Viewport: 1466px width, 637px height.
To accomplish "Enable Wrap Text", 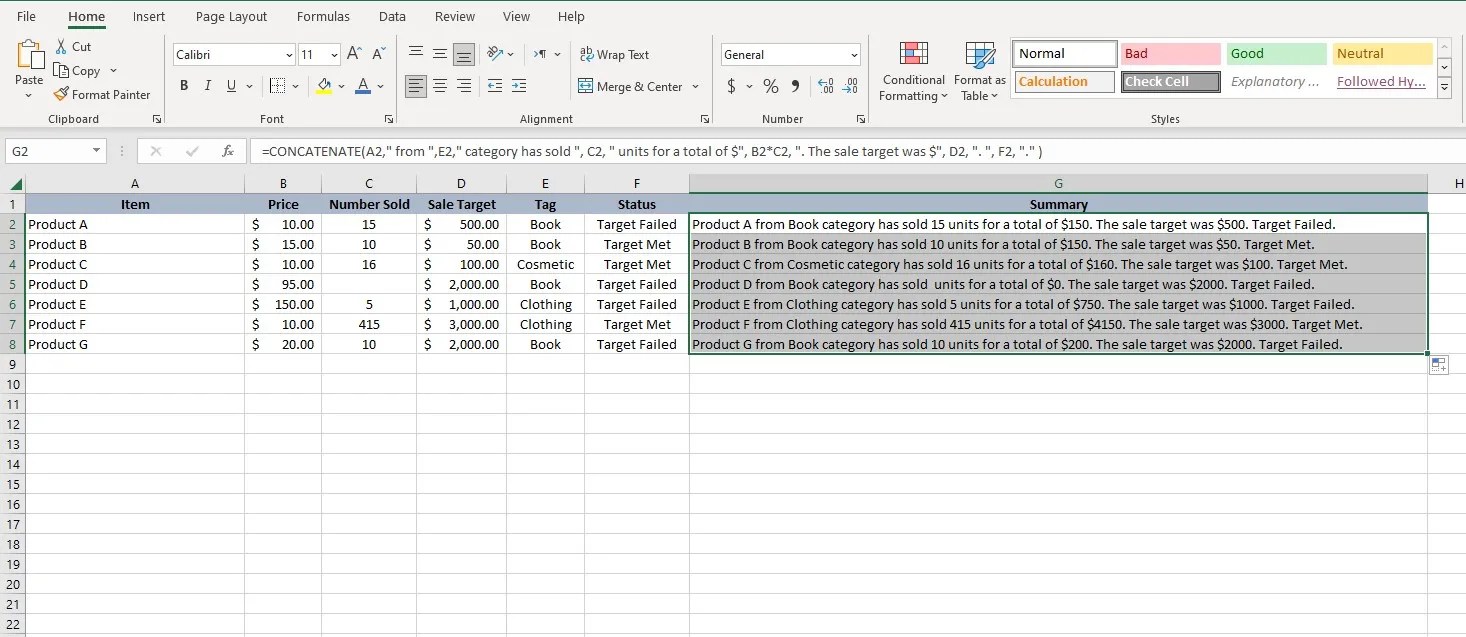I will [614, 54].
